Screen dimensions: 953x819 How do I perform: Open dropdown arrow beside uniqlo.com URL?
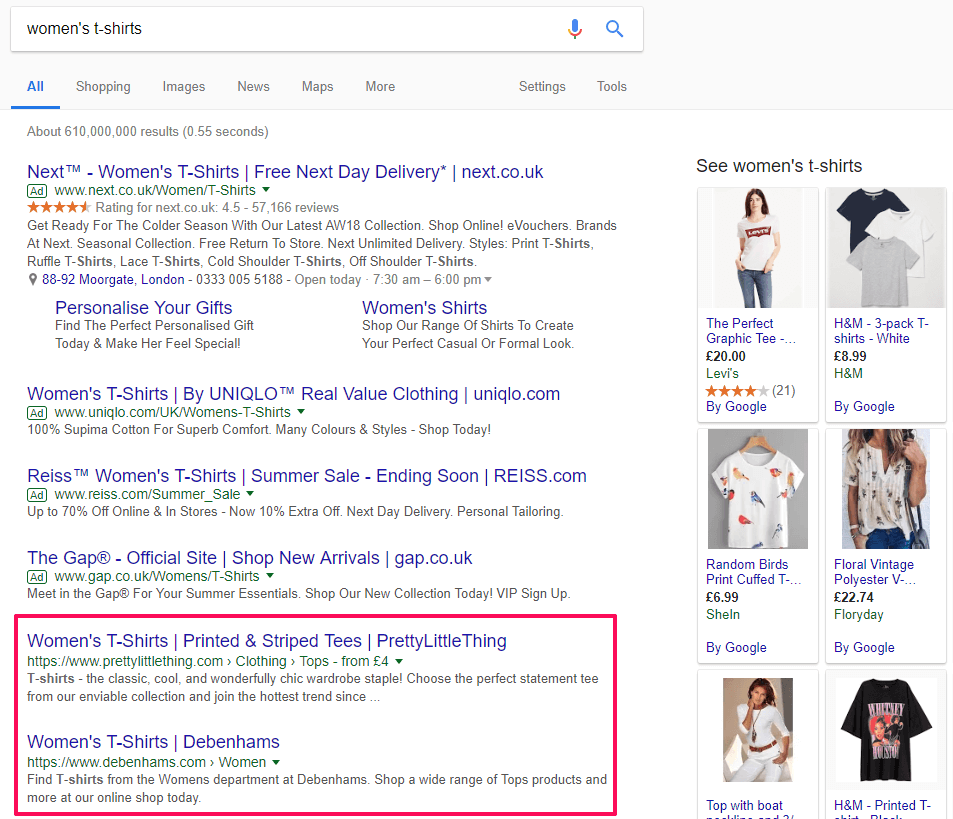300,412
